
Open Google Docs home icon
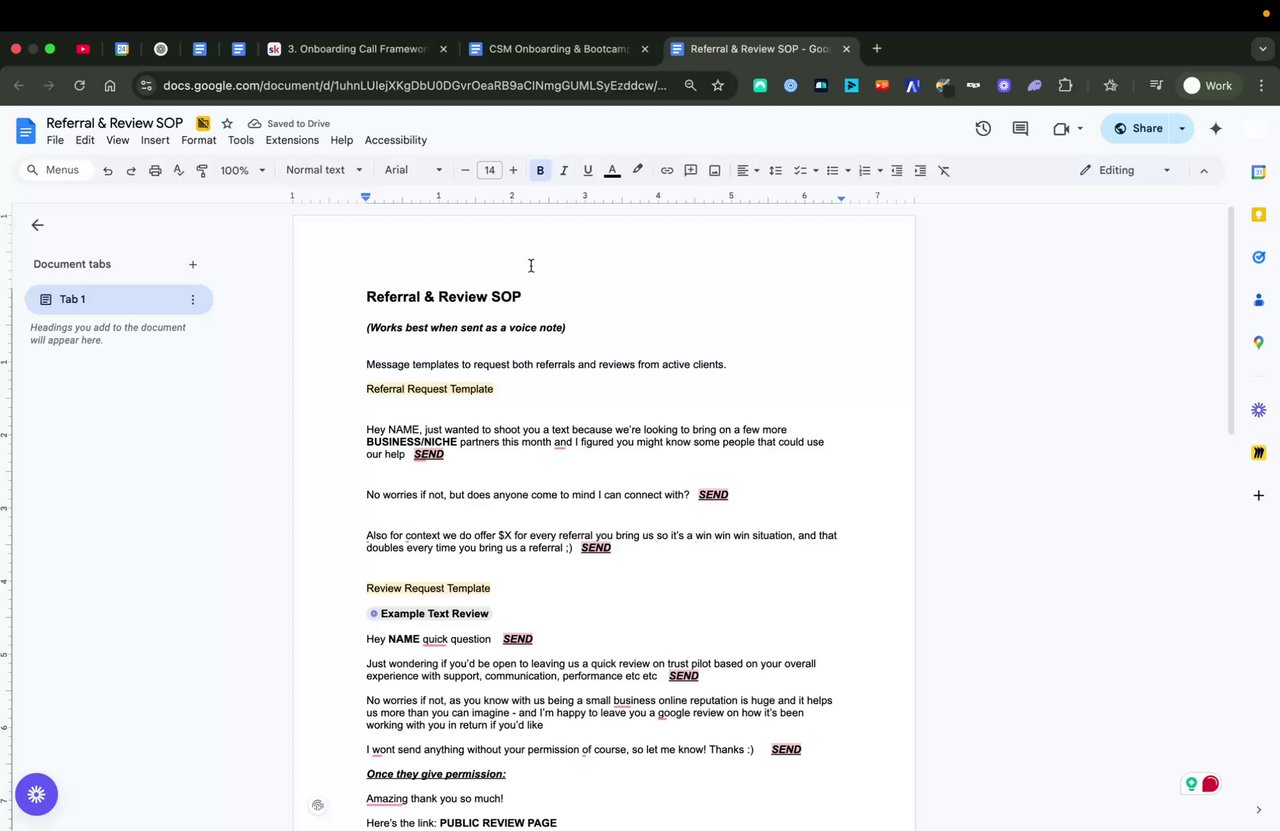[25, 131]
